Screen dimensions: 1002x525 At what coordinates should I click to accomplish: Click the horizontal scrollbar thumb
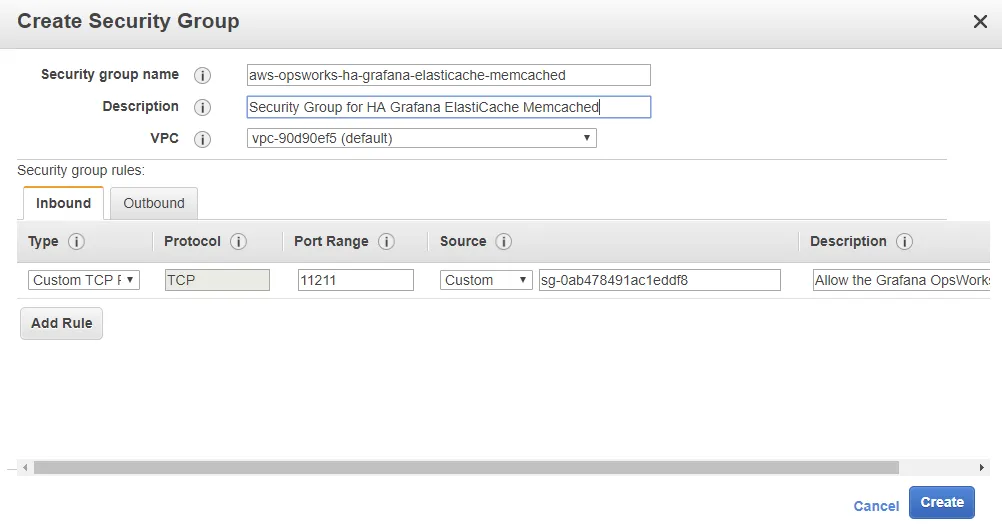coord(465,467)
